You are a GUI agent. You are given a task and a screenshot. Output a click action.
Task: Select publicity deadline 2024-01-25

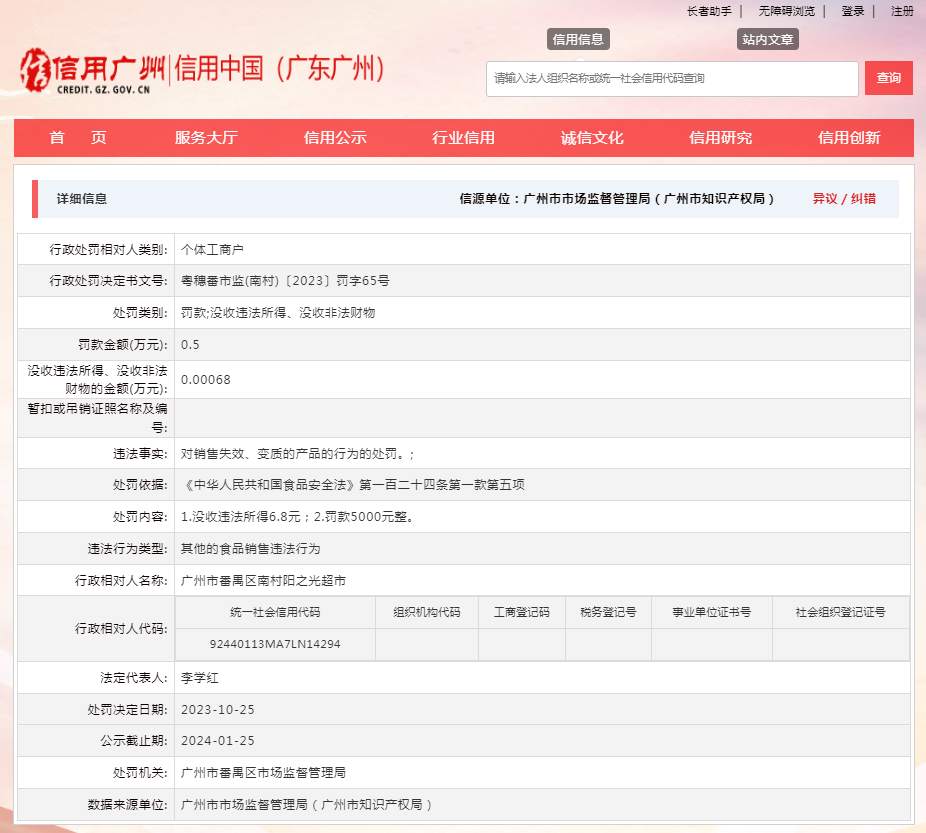point(217,741)
